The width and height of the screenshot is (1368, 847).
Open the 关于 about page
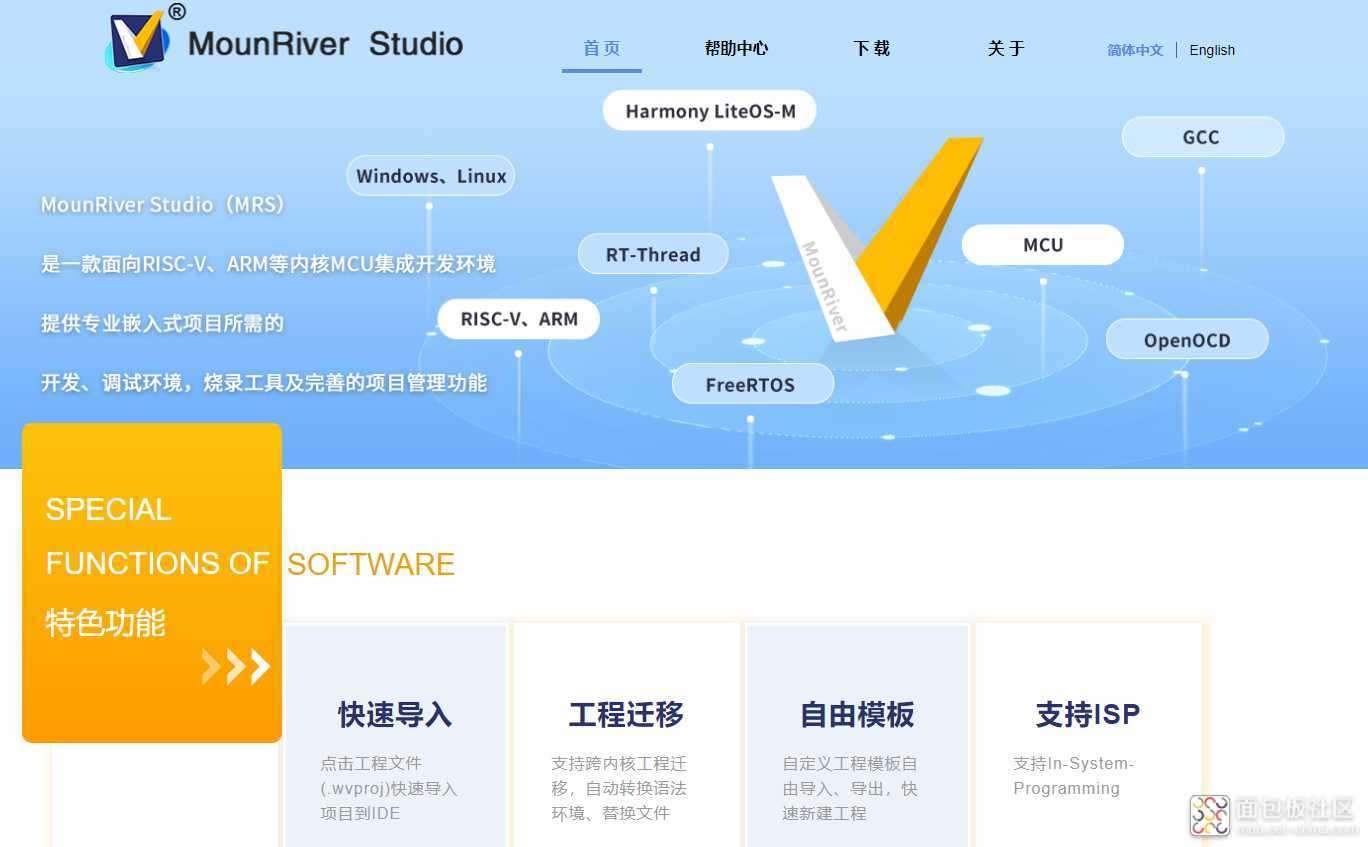(x=1006, y=48)
